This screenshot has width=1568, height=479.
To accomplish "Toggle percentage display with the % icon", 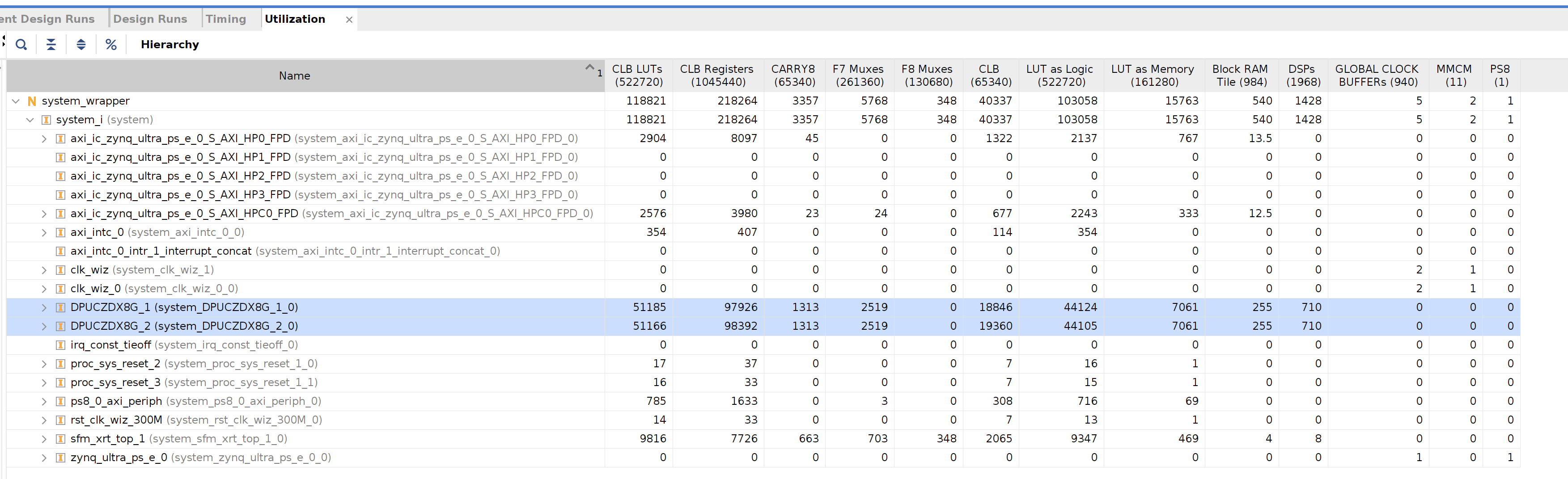I will pos(111,44).
